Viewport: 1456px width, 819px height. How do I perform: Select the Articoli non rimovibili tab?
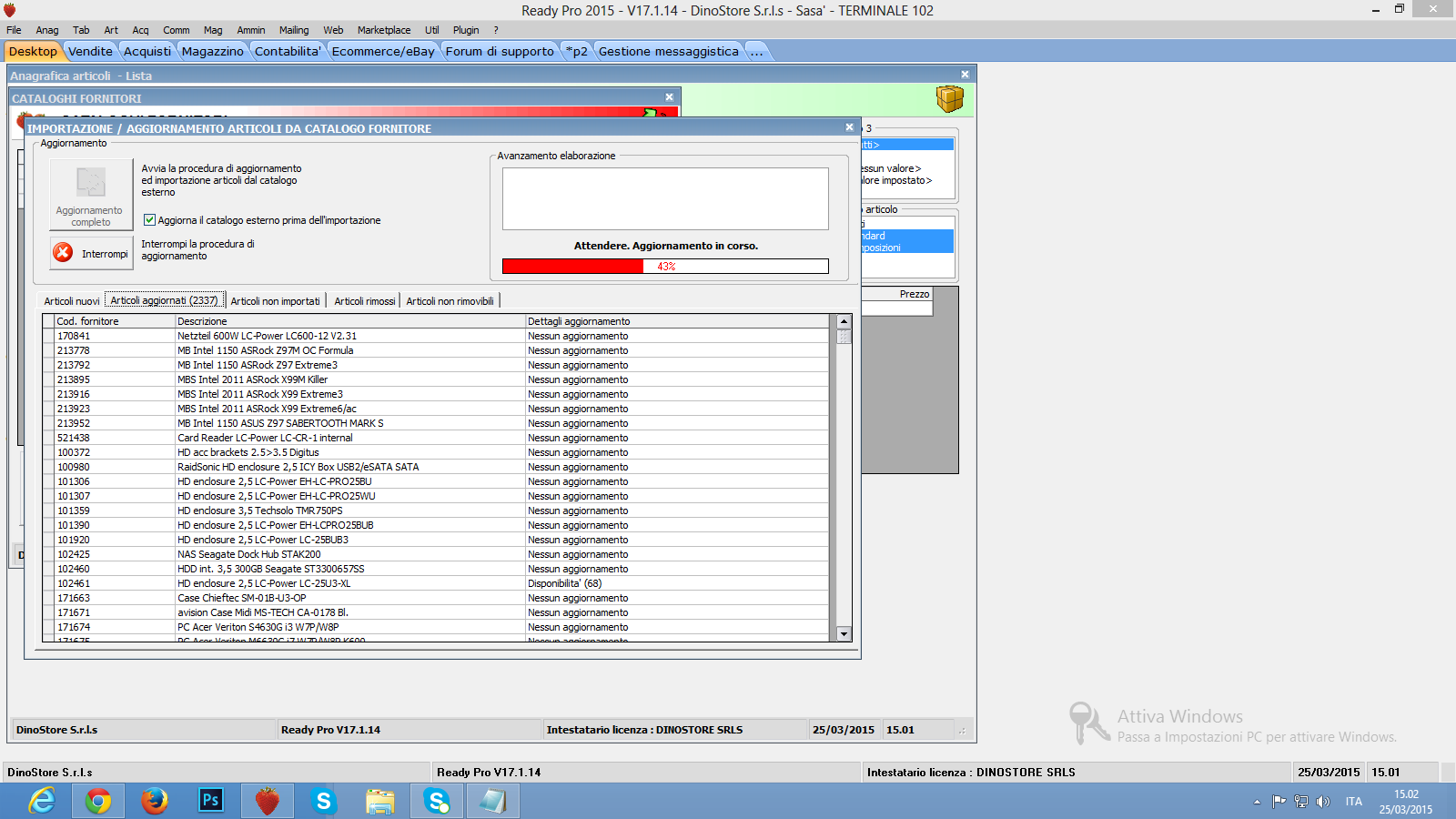click(x=450, y=301)
